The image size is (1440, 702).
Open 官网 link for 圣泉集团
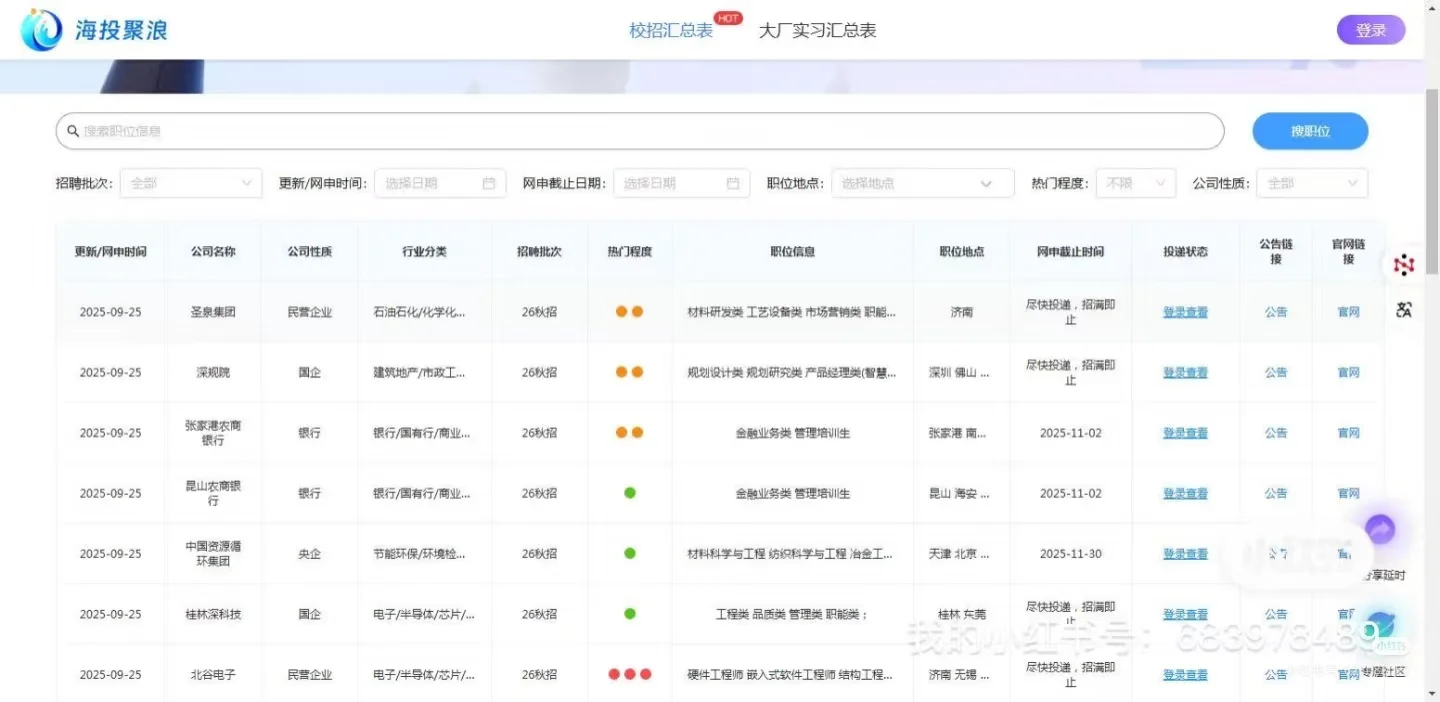tap(1349, 312)
